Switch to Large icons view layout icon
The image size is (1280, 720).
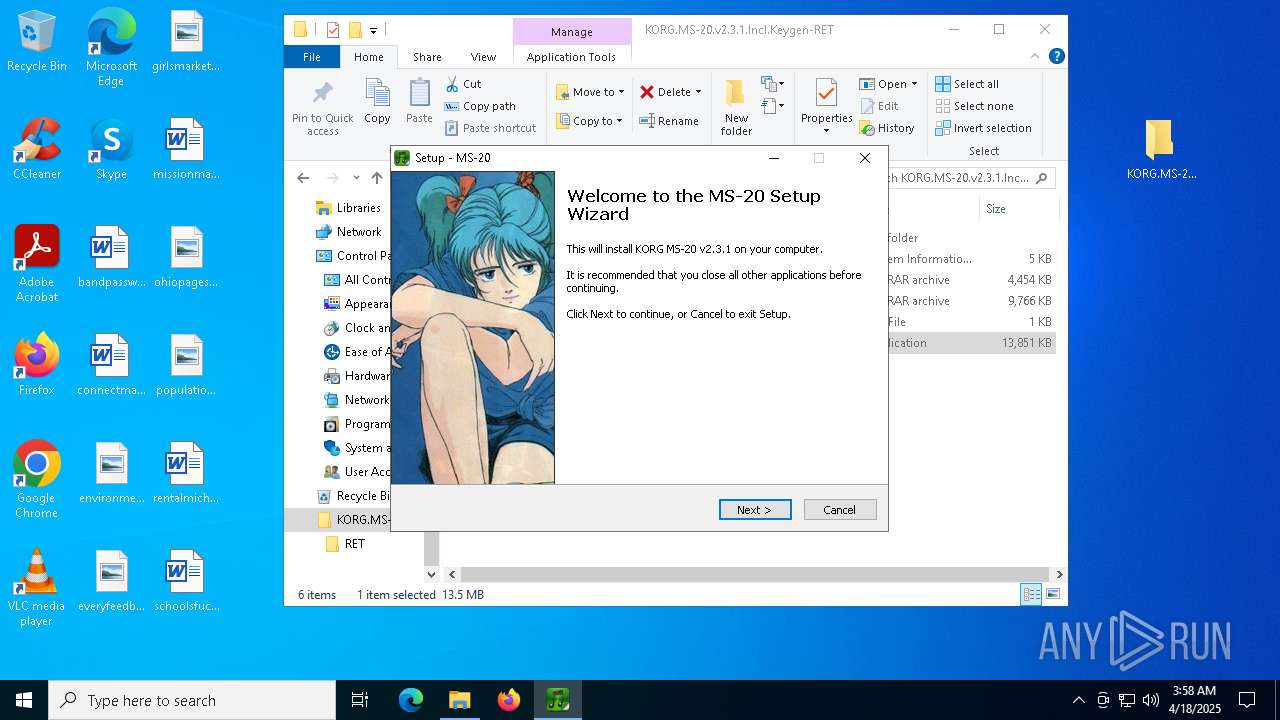tap(1053, 595)
